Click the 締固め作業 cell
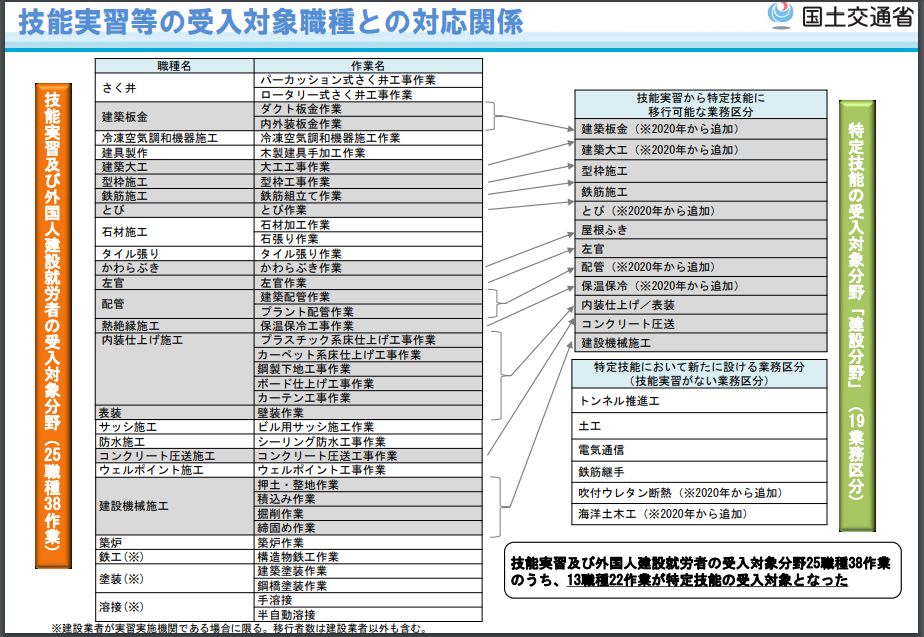This screenshot has height=637, width=924. click(x=368, y=528)
